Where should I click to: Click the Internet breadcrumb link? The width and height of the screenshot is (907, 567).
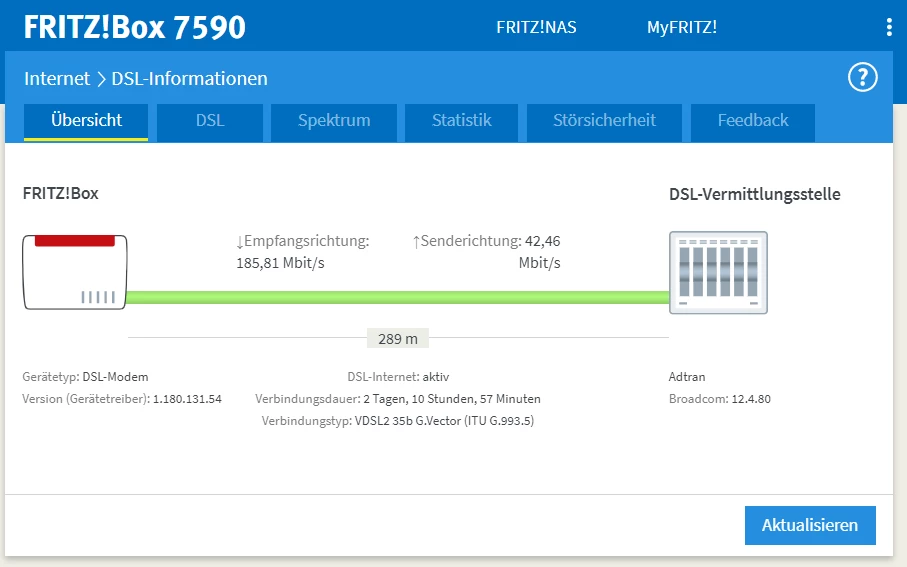click(x=57, y=79)
